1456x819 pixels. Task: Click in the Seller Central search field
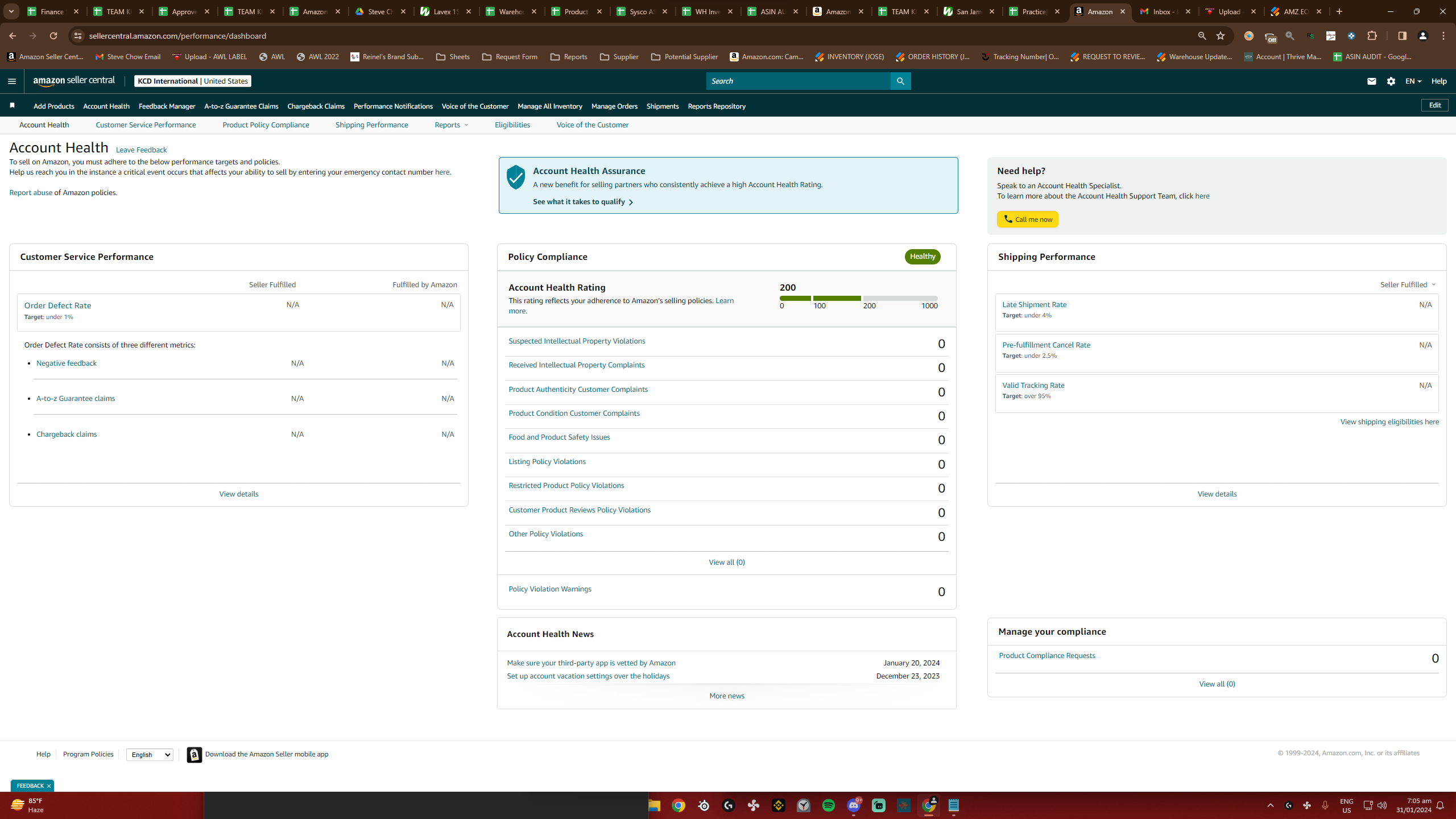[x=798, y=81]
